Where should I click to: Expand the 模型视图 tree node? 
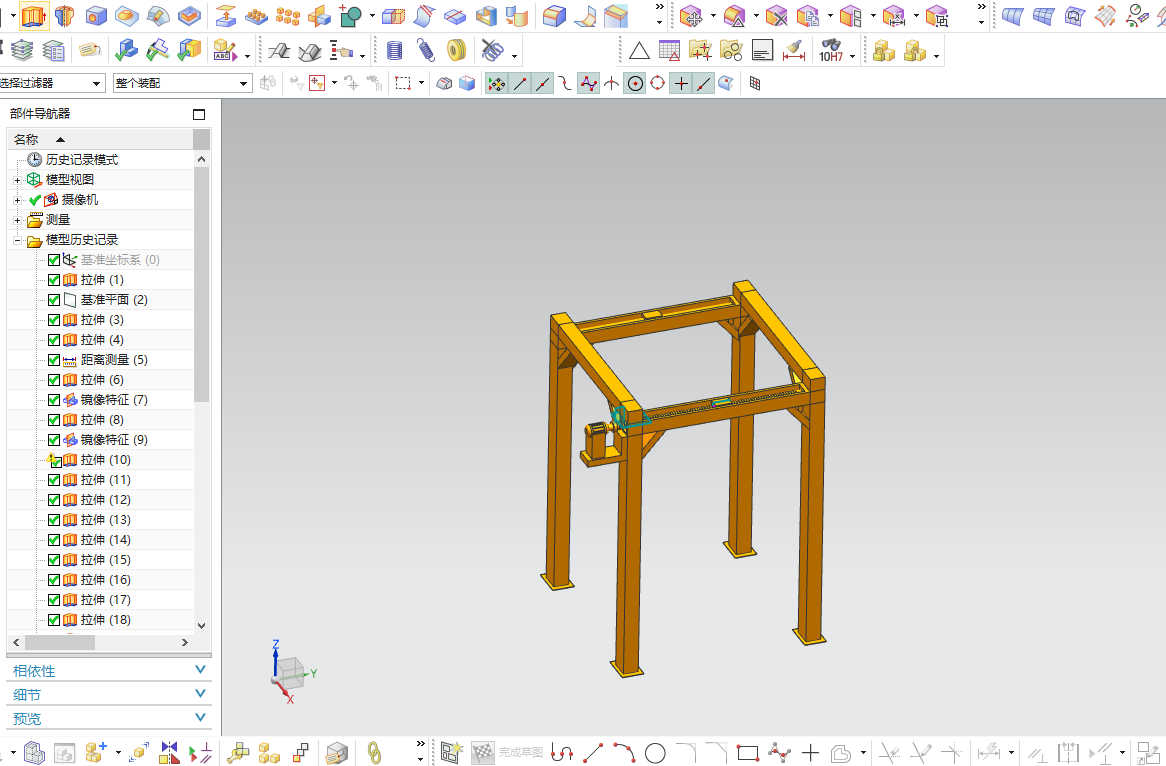pos(17,180)
